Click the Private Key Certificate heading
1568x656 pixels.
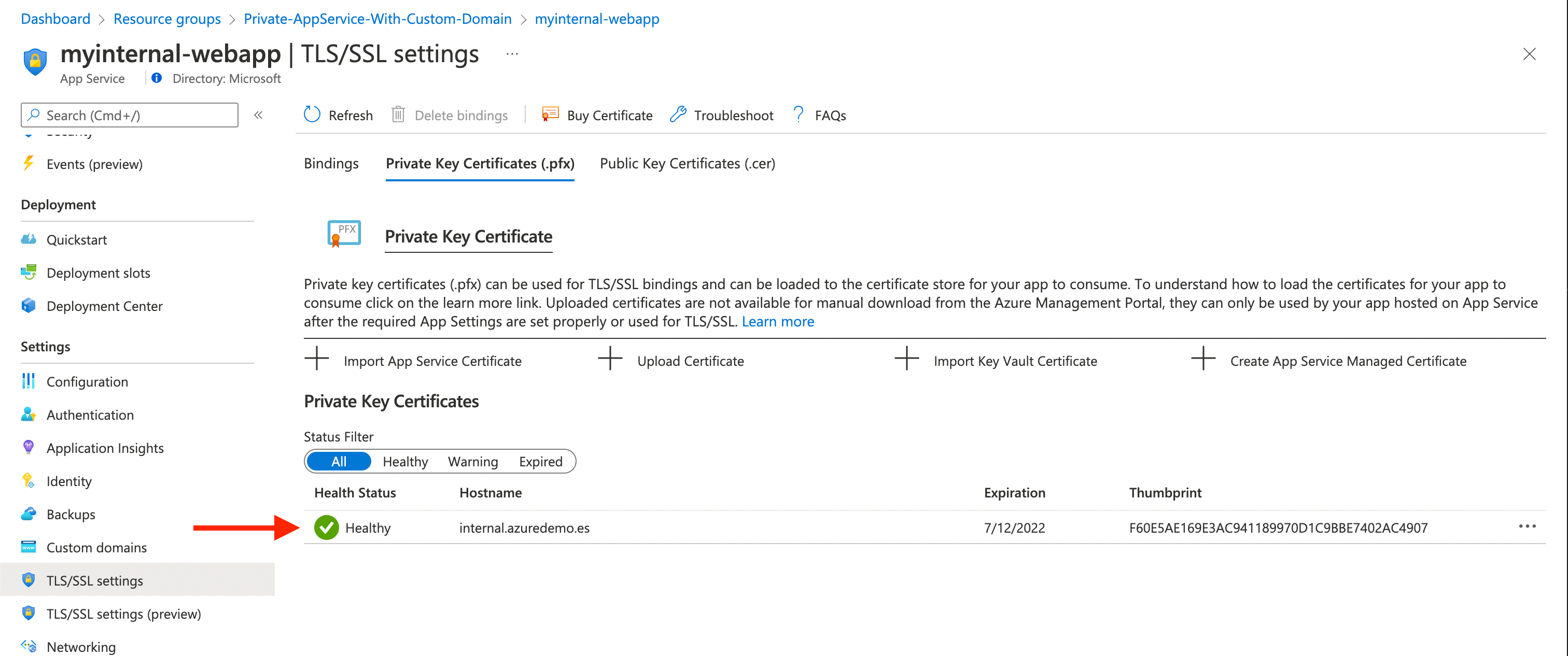468,236
